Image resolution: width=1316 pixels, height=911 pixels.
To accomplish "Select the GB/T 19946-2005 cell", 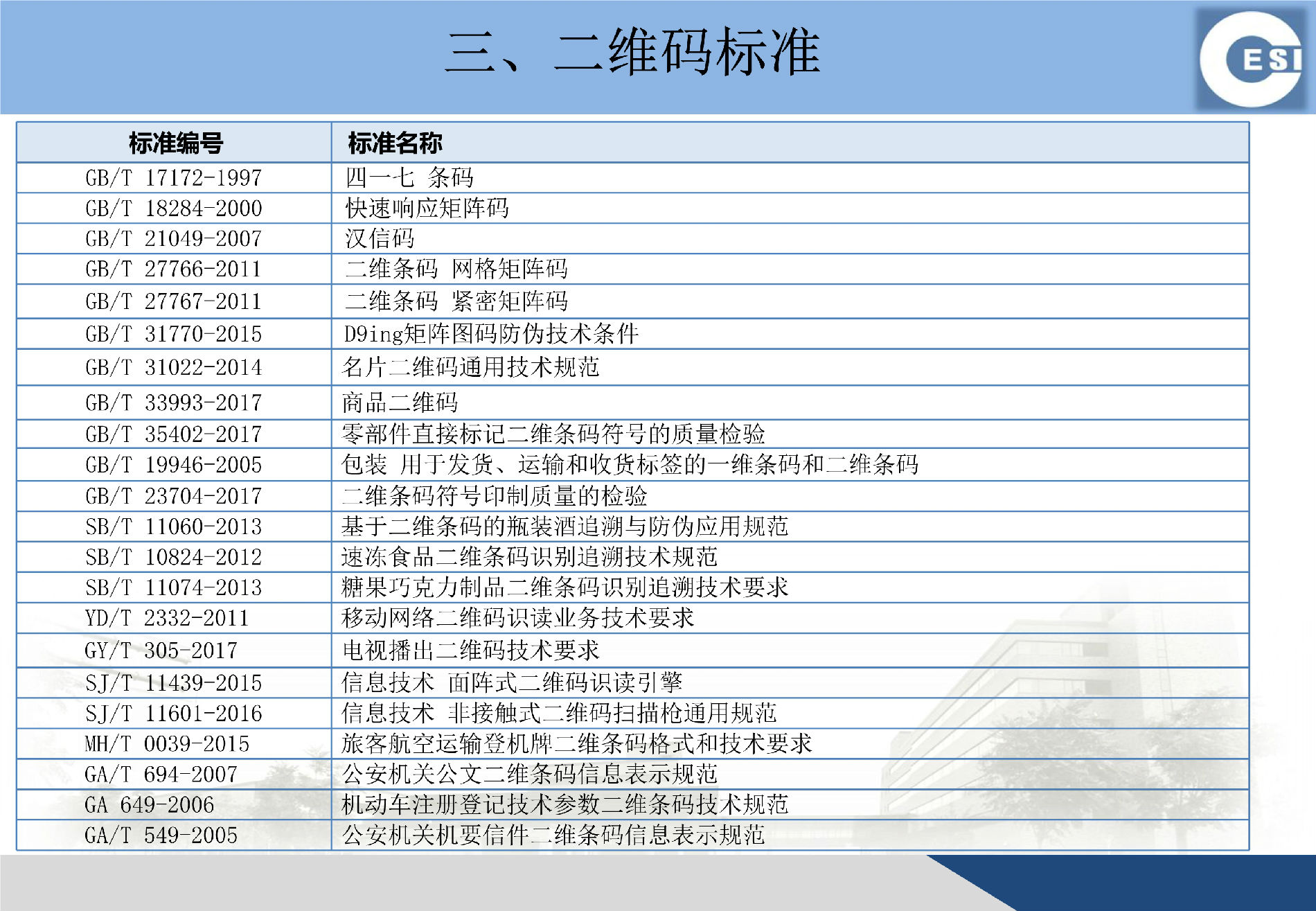I will (x=174, y=465).
